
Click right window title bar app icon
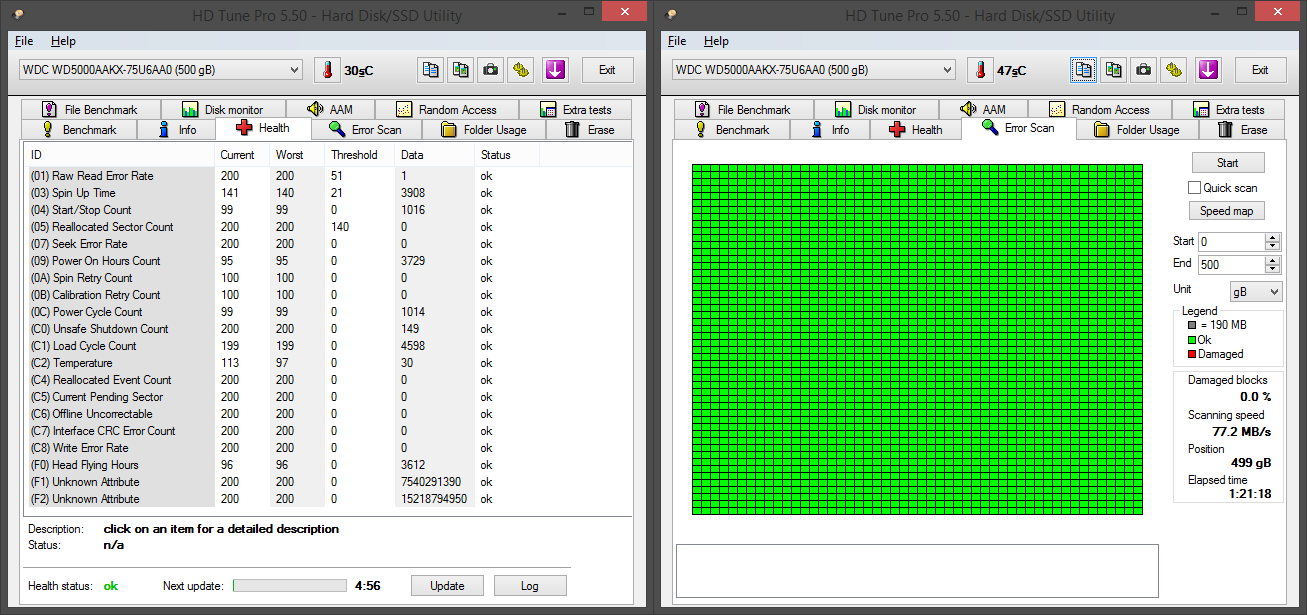click(670, 14)
